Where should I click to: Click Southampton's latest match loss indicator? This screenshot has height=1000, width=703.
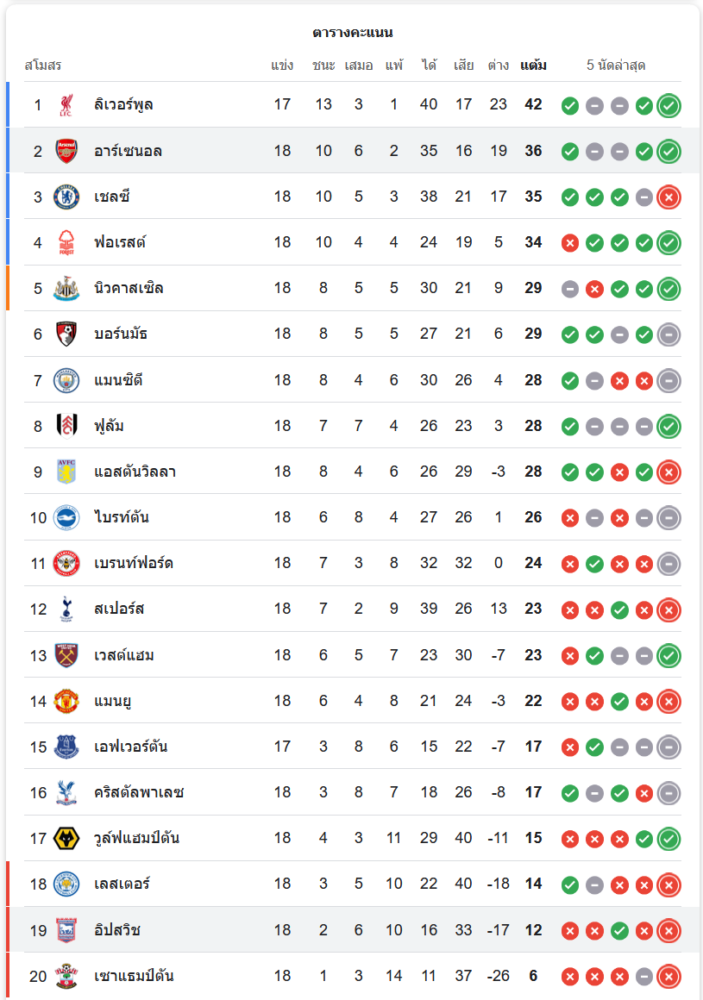click(x=669, y=976)
